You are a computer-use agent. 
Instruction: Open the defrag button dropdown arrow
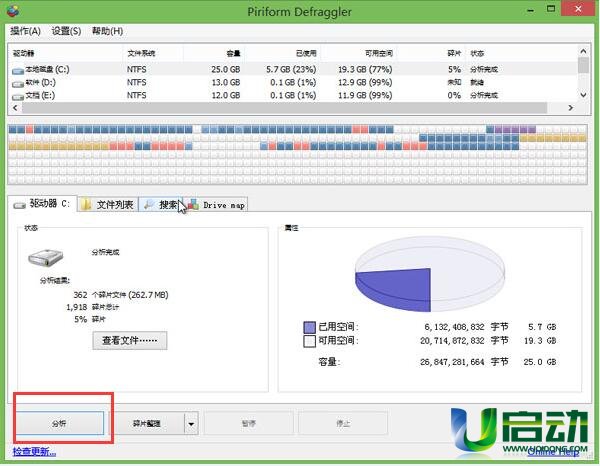point(191,423)
